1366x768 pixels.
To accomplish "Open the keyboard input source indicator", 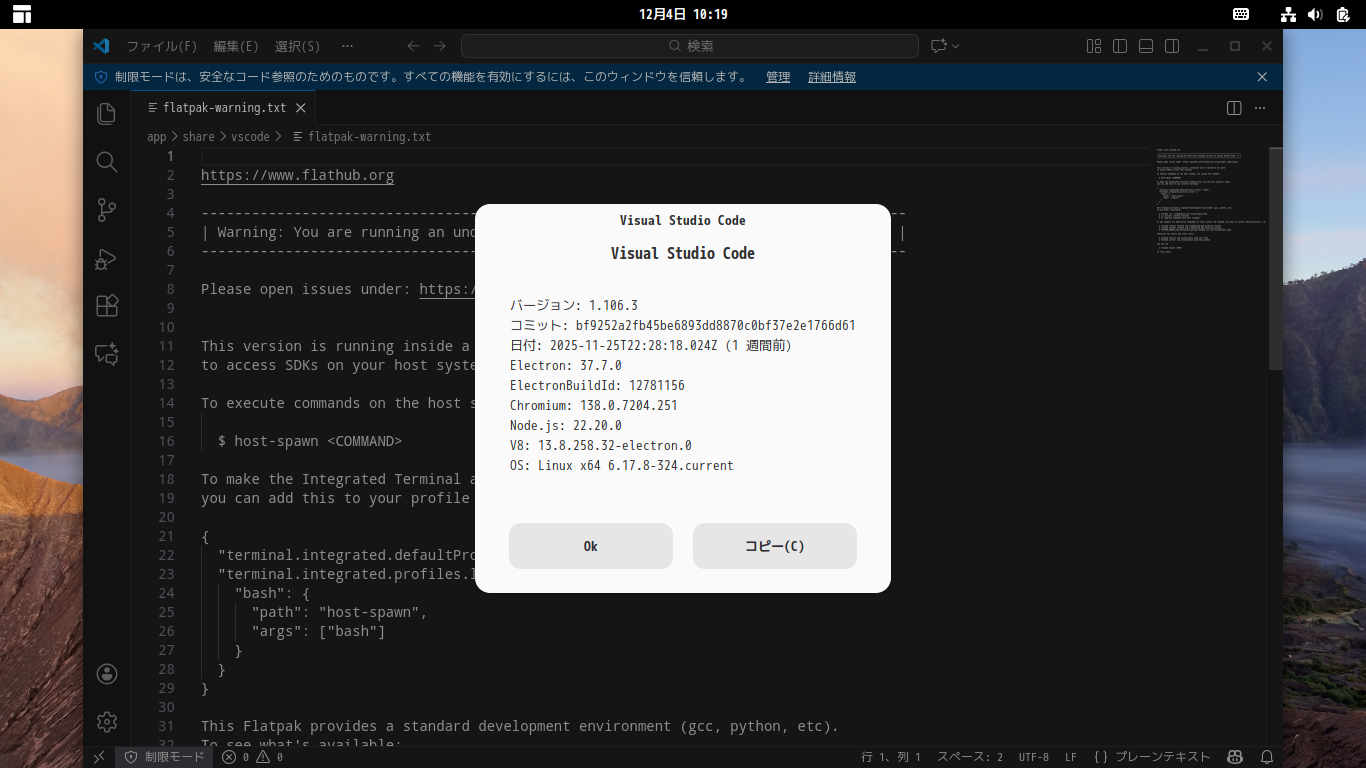I will point(1241,14).
